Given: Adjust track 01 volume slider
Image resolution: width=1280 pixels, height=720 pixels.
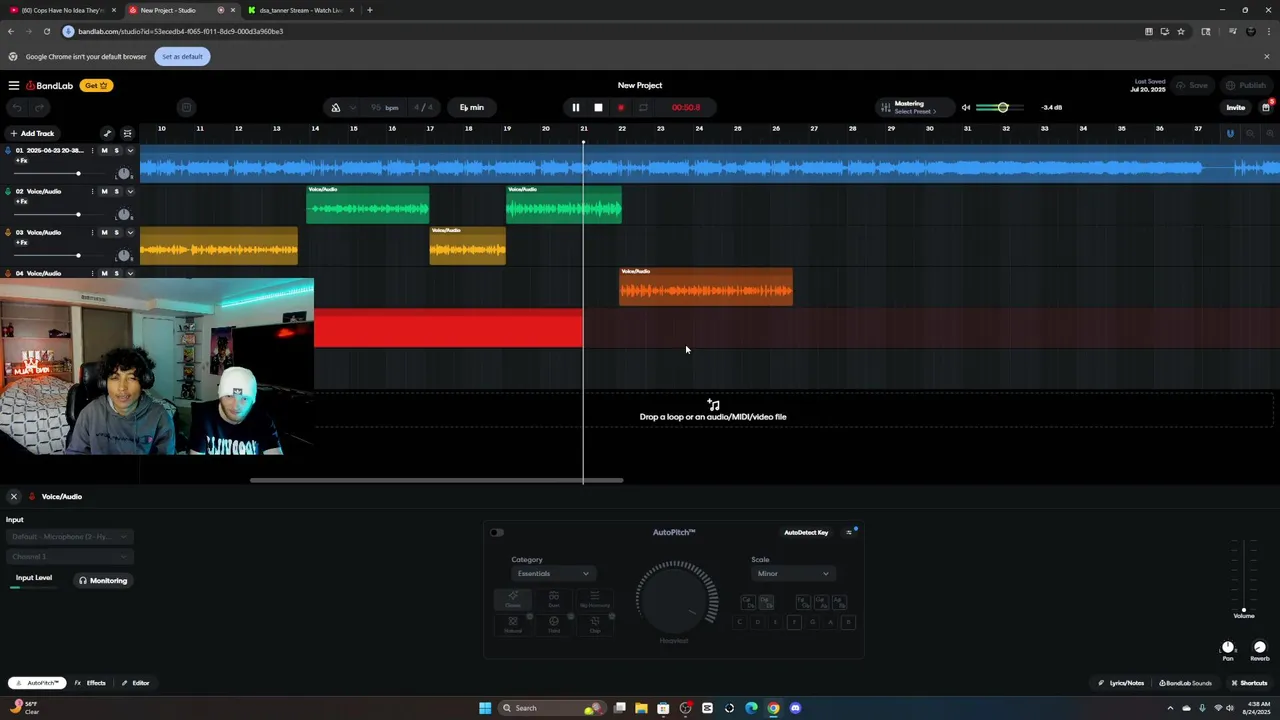Looking at the screenshot, I should point(47,174).
